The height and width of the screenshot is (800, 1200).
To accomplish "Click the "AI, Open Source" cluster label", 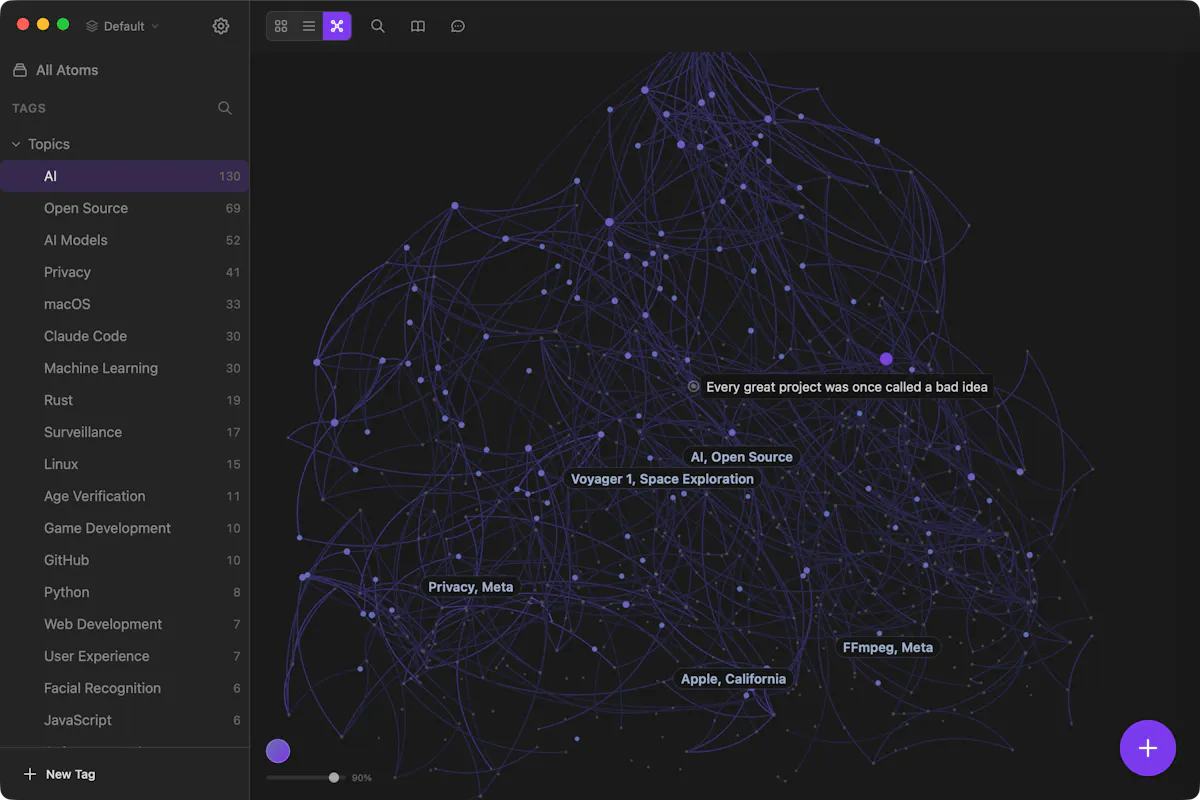I will click(741, 457).
